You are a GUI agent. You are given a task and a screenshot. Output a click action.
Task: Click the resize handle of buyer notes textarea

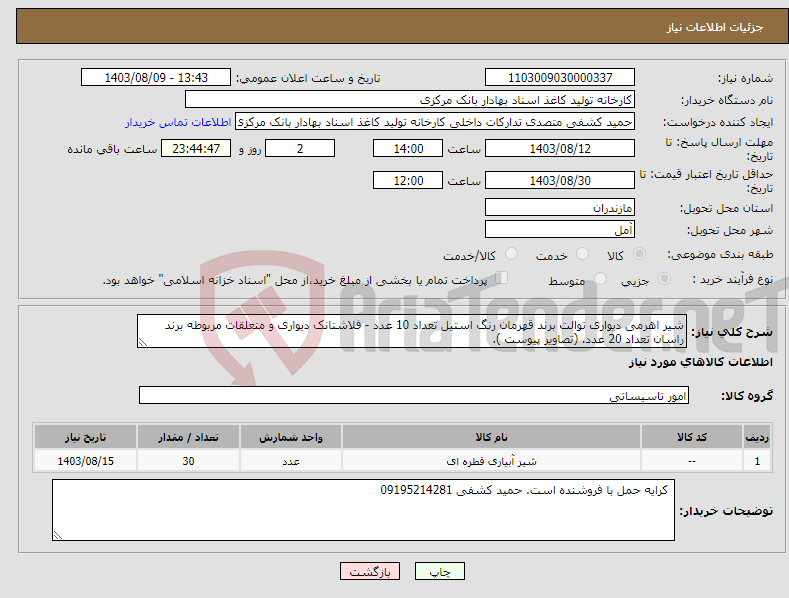(x=58, y=536)
